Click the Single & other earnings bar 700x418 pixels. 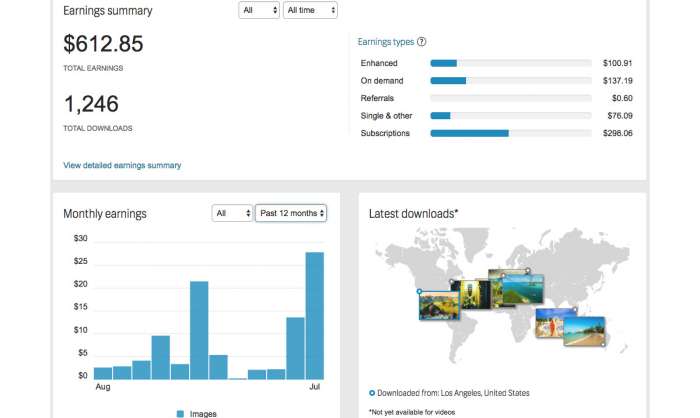click(x=510, y=116)
